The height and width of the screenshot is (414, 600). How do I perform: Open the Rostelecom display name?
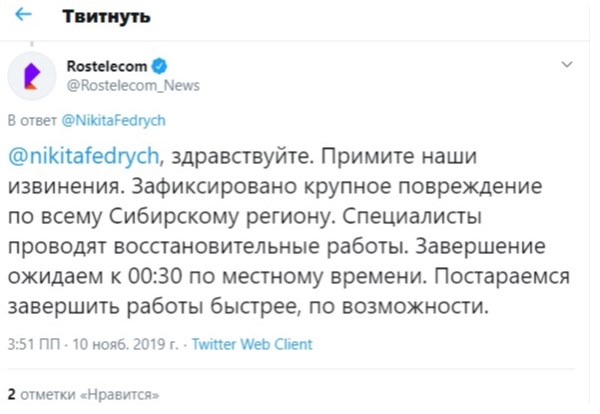point(107,66)
